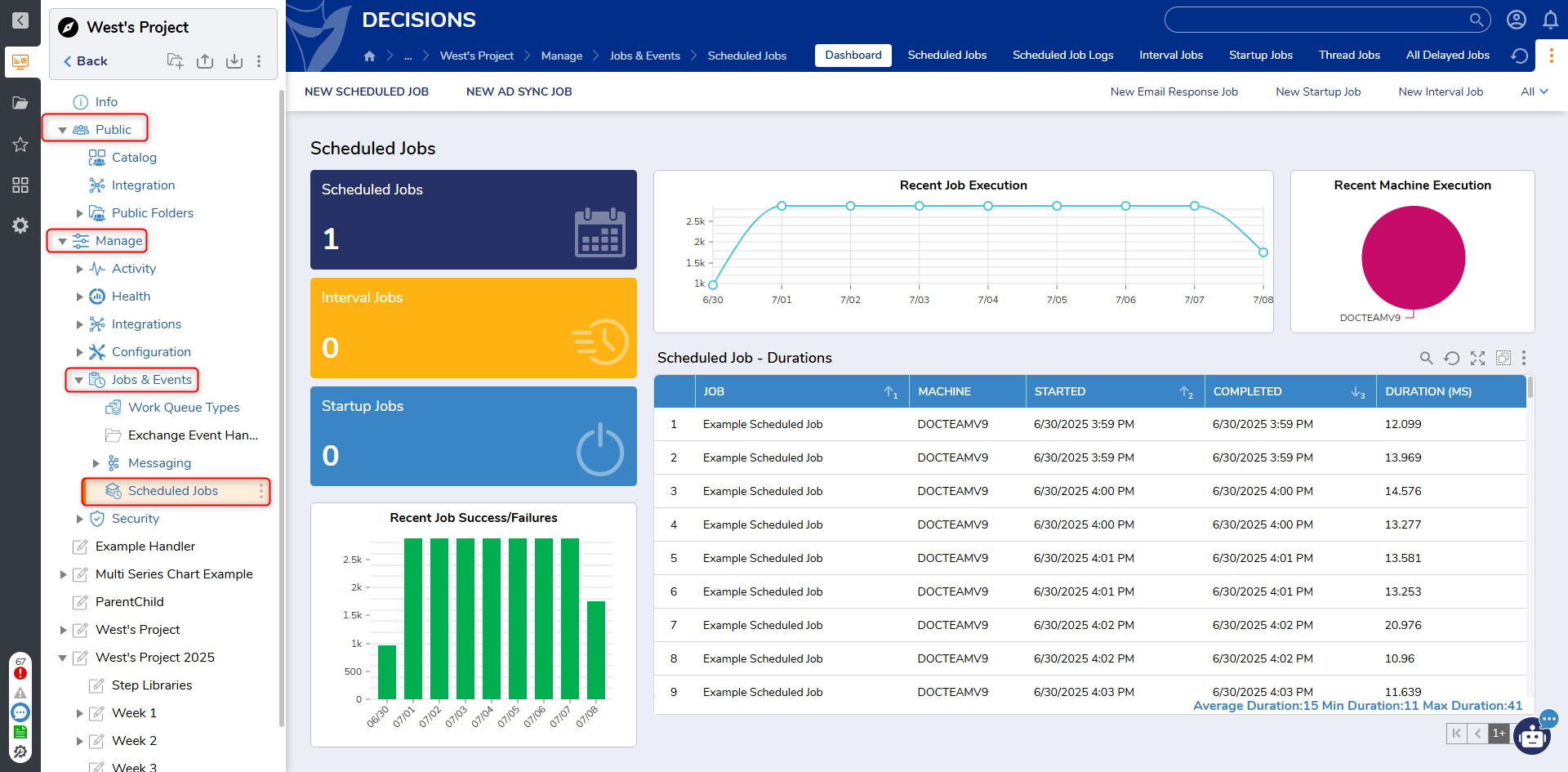Open the grid apps icon in left rail
Viewport: 1568px width, 772px height.
click(20, 185)
